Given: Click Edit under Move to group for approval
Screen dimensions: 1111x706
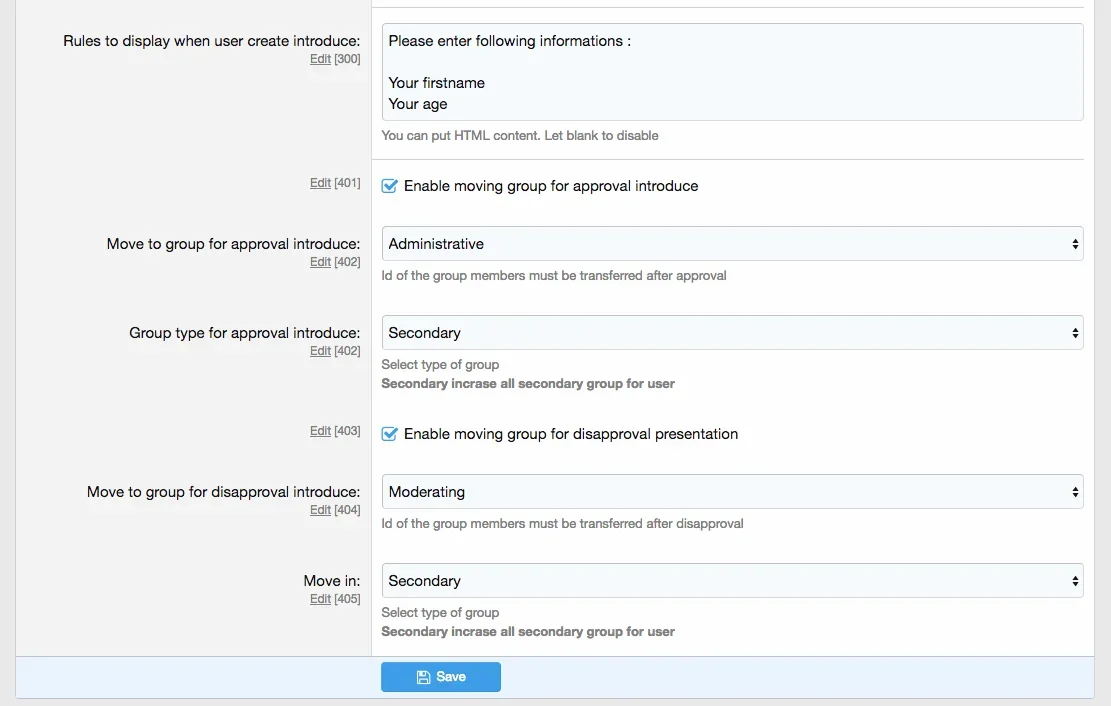Looking at the screenshot, I should click(320, 262).
